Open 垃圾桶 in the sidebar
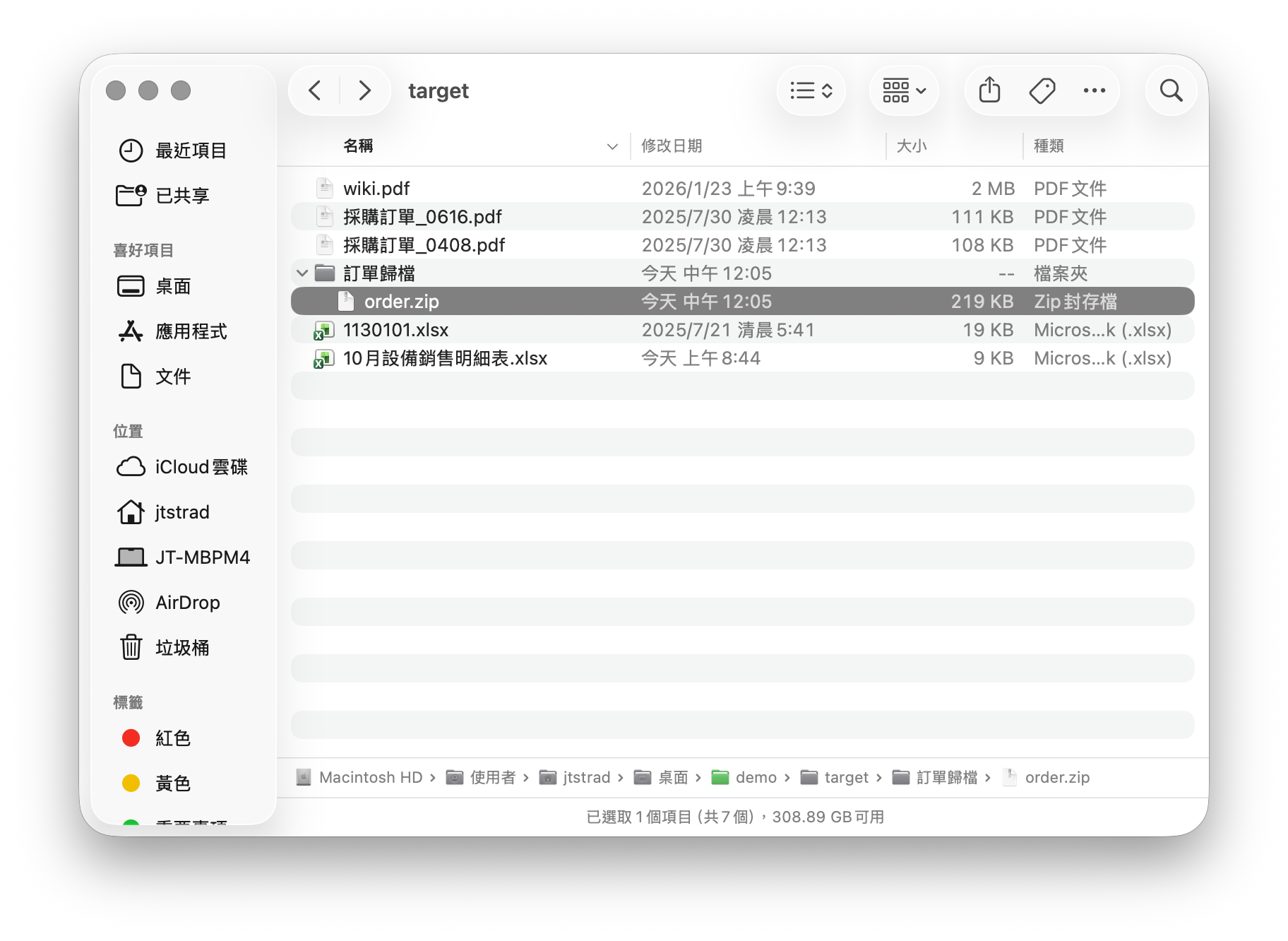Screen dimensions: 1288x941 tap(181, 648)
